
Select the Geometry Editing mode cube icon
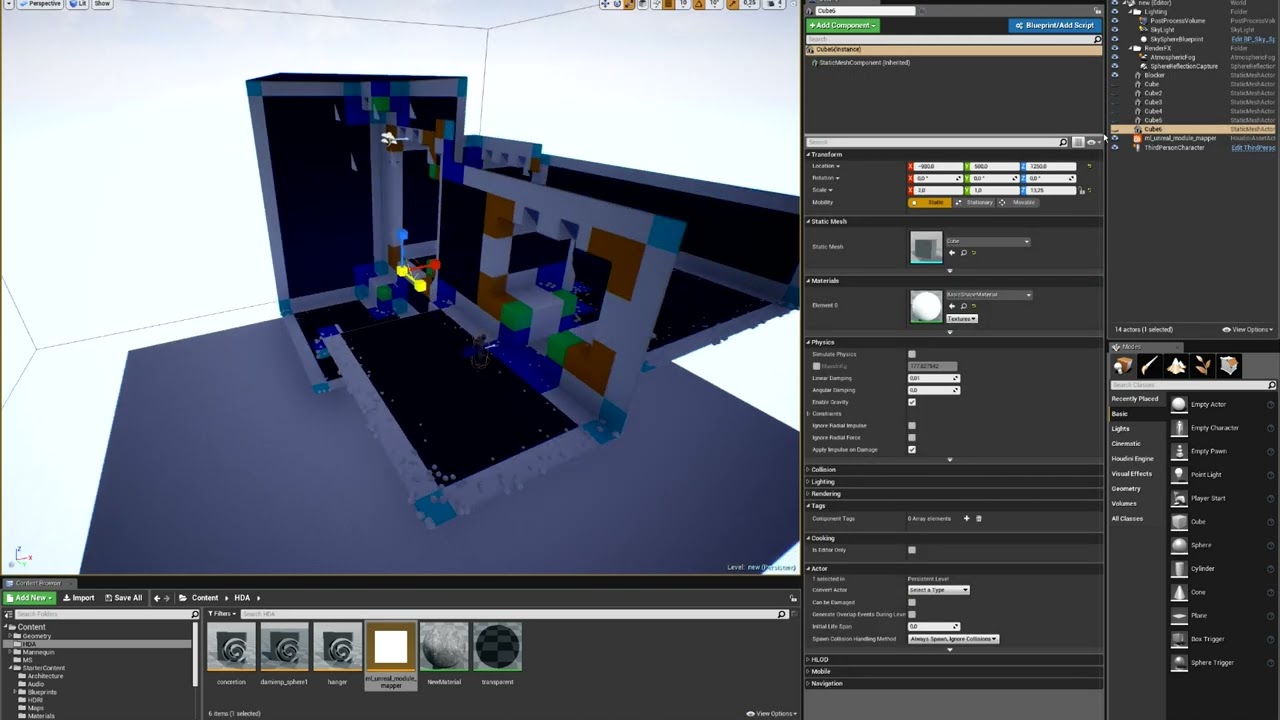tap(1229, 367)
